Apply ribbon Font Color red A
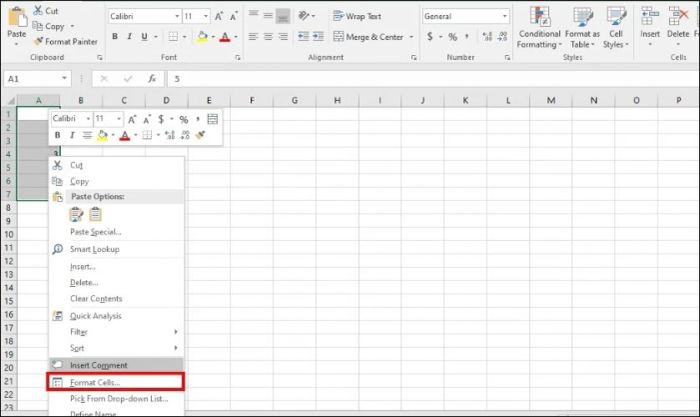 pos(225,37)
